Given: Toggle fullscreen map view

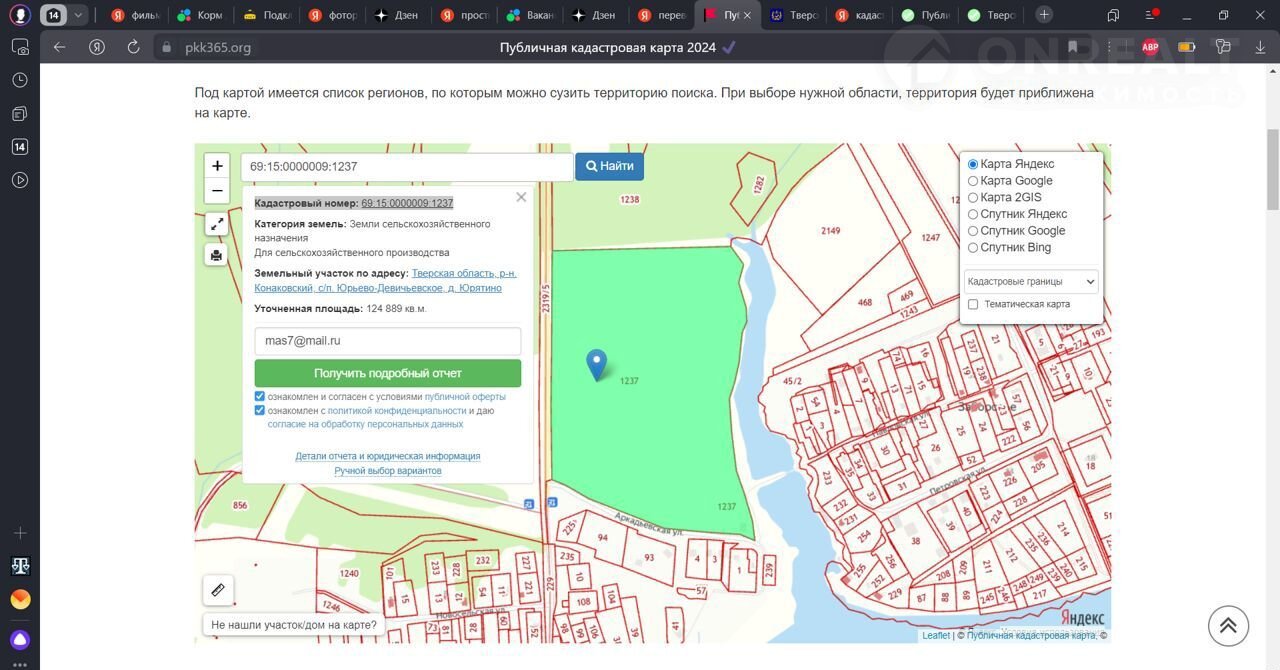Looking at the screenshot, I should point(217,224).
